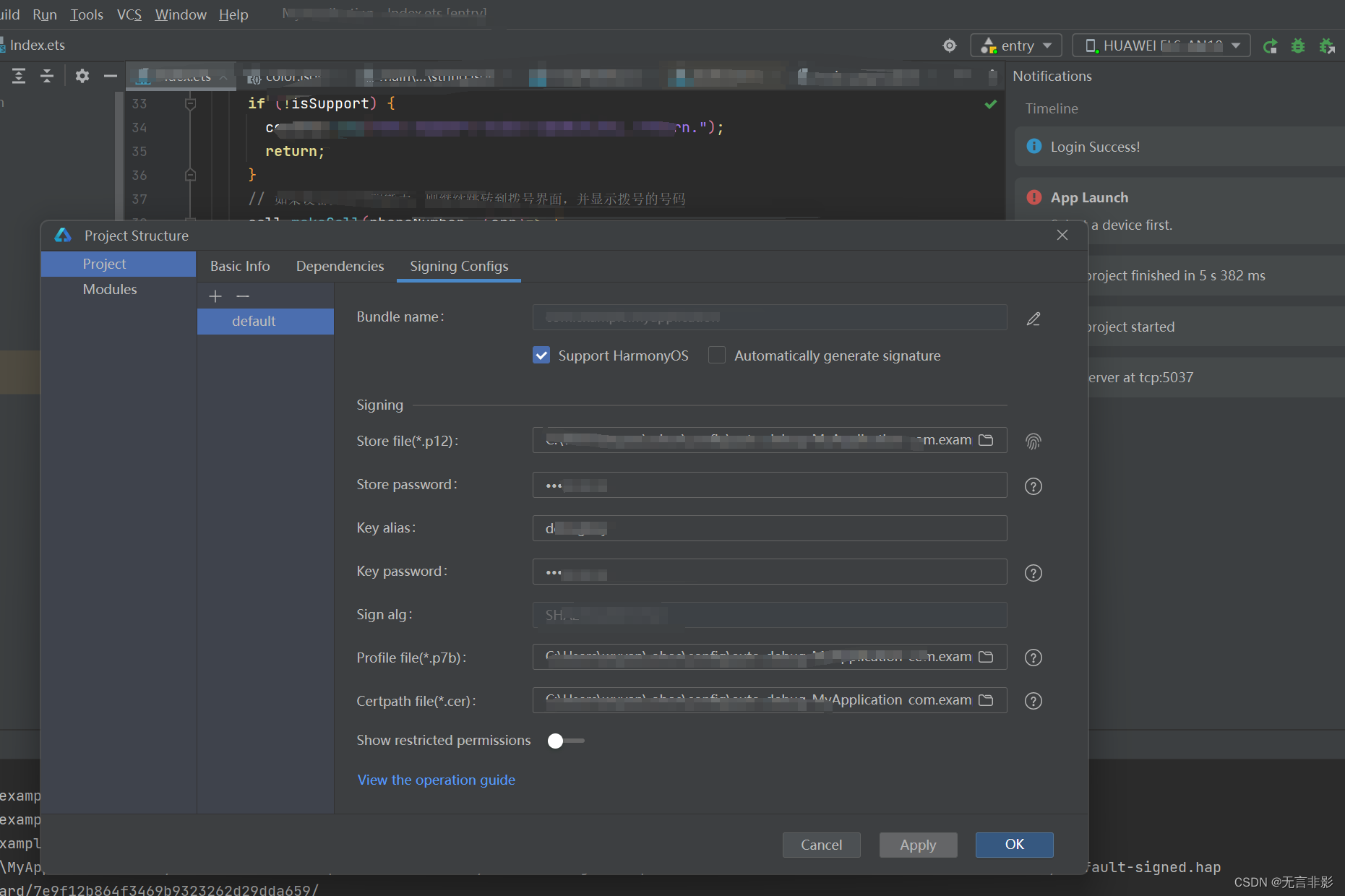This screenshot has width=1345, height=896.
Task: Remove signing config with minus icon
Action: pos(243,296)
